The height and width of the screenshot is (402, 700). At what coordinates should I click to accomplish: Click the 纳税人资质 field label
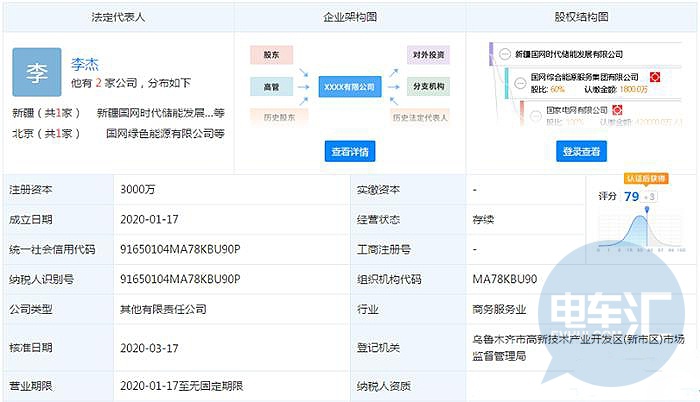pos(383,386)
